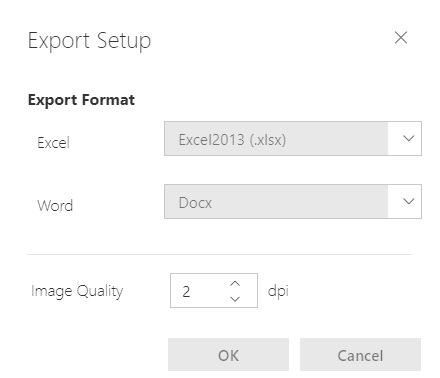Click the Export Setup dialog title
This screenshot has height=378, width=440.
coord(89,41)
